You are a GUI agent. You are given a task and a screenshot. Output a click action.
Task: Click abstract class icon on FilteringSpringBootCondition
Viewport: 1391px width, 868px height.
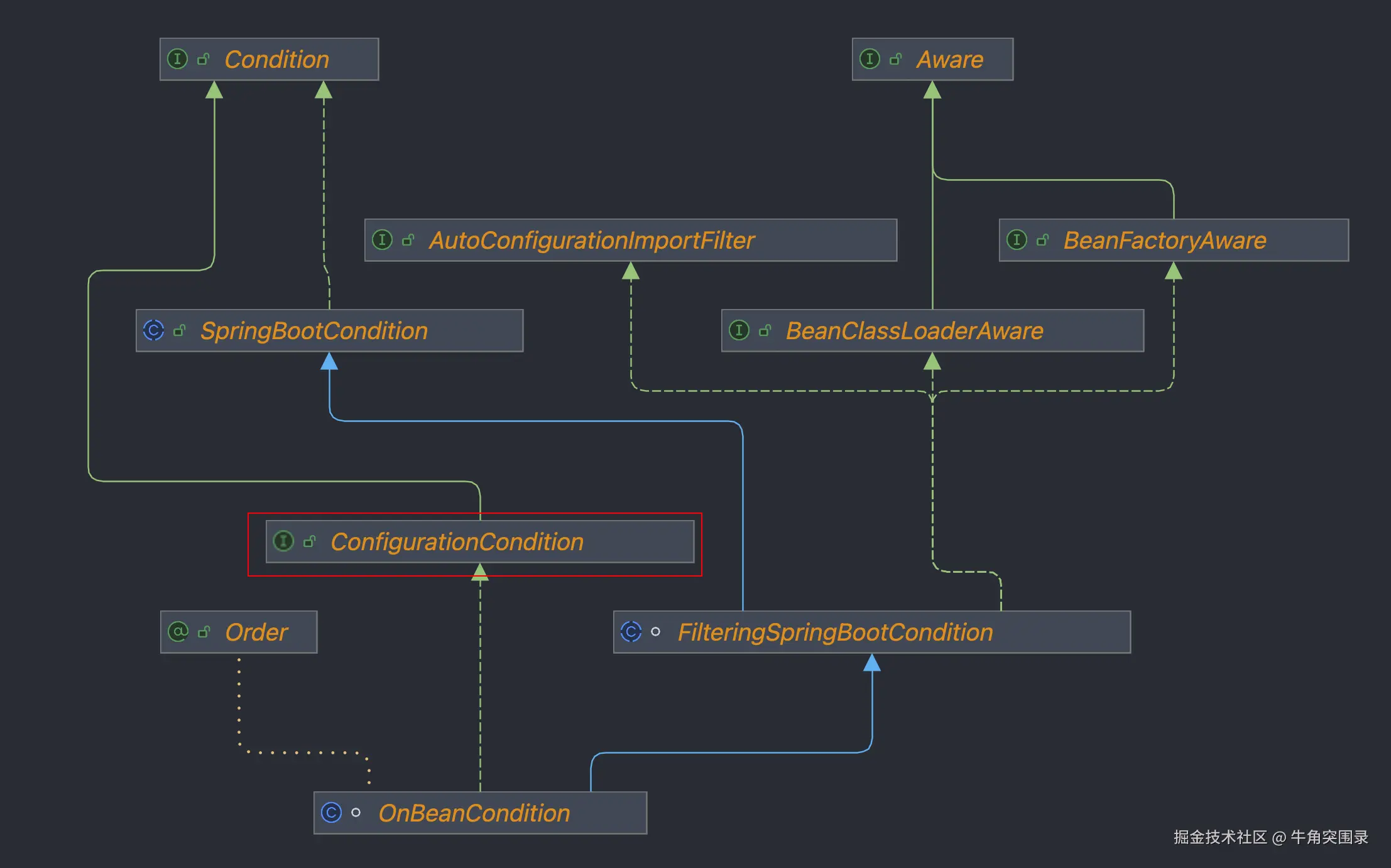(x=631, y=631)
